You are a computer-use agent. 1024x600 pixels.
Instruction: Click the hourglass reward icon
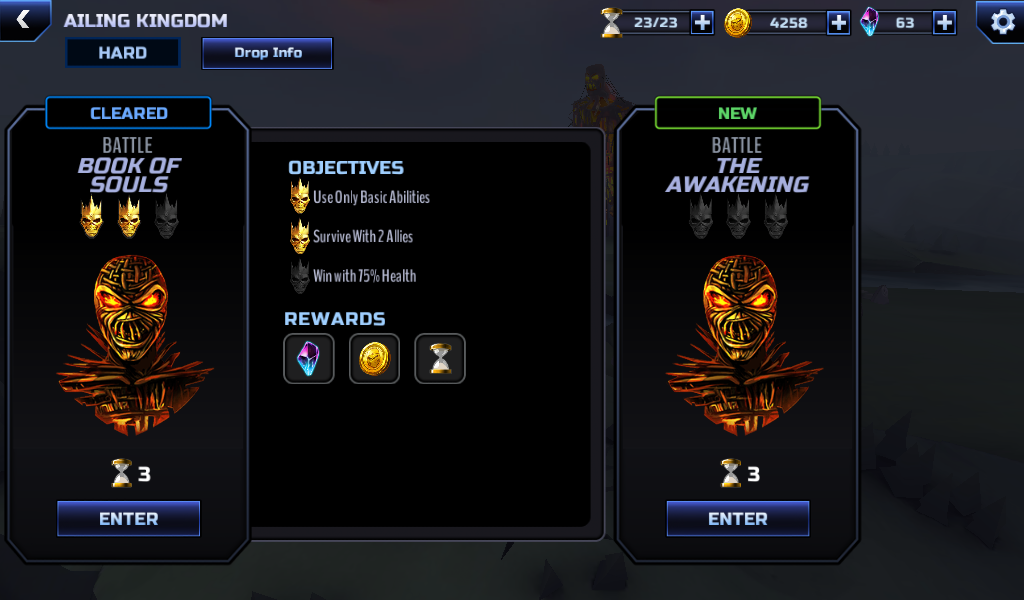pyautogui.click(x=440, y=358)
